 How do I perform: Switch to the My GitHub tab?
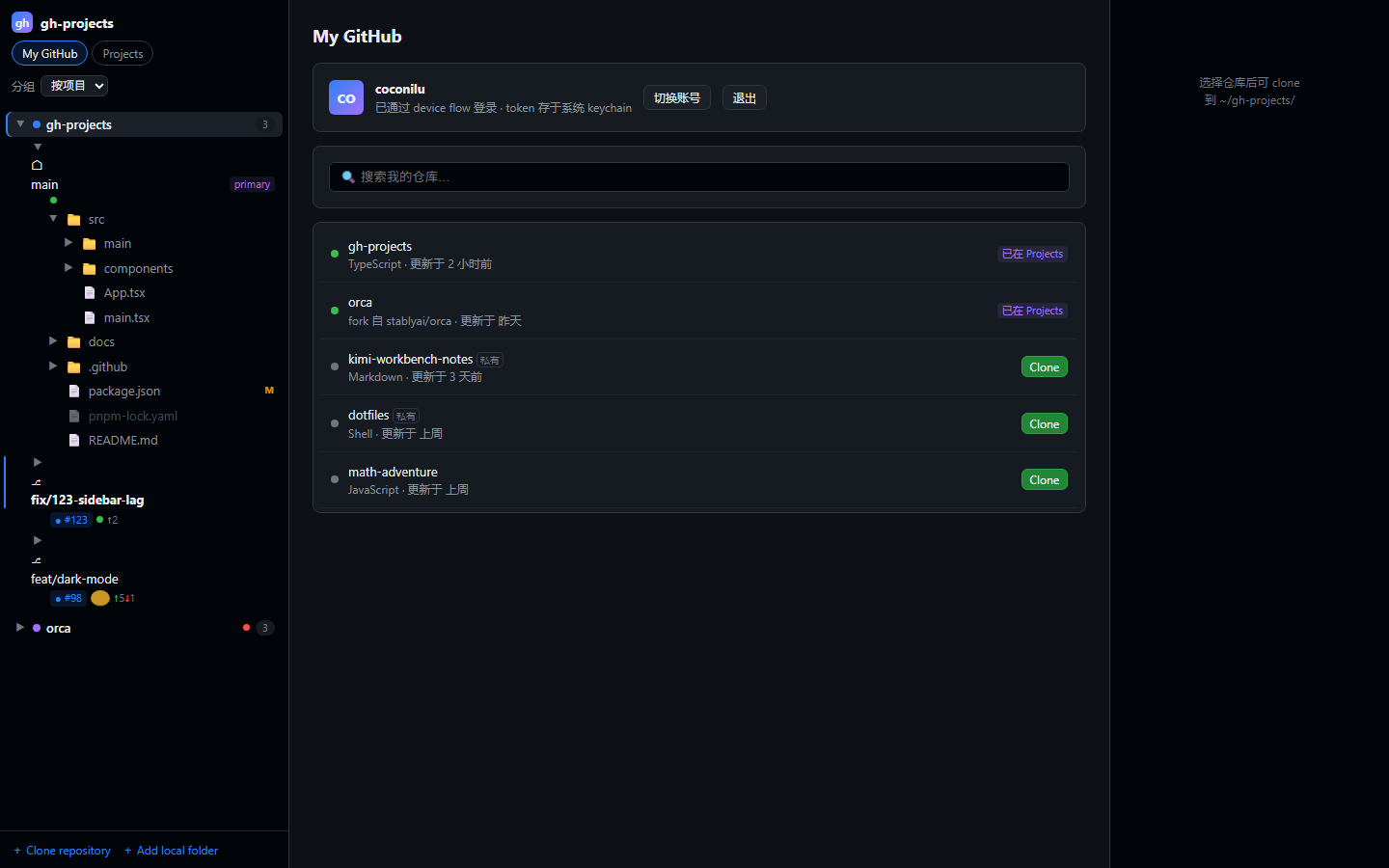50,54
